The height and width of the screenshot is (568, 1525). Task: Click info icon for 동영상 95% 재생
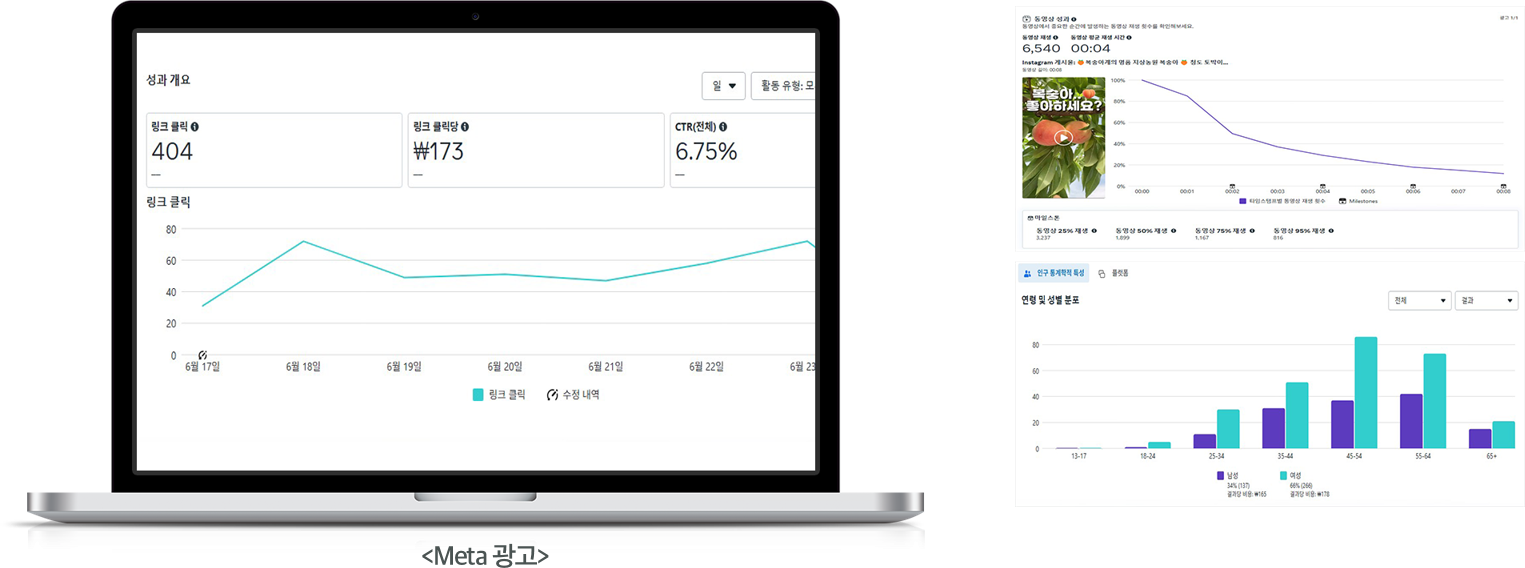pos(1331,231)
